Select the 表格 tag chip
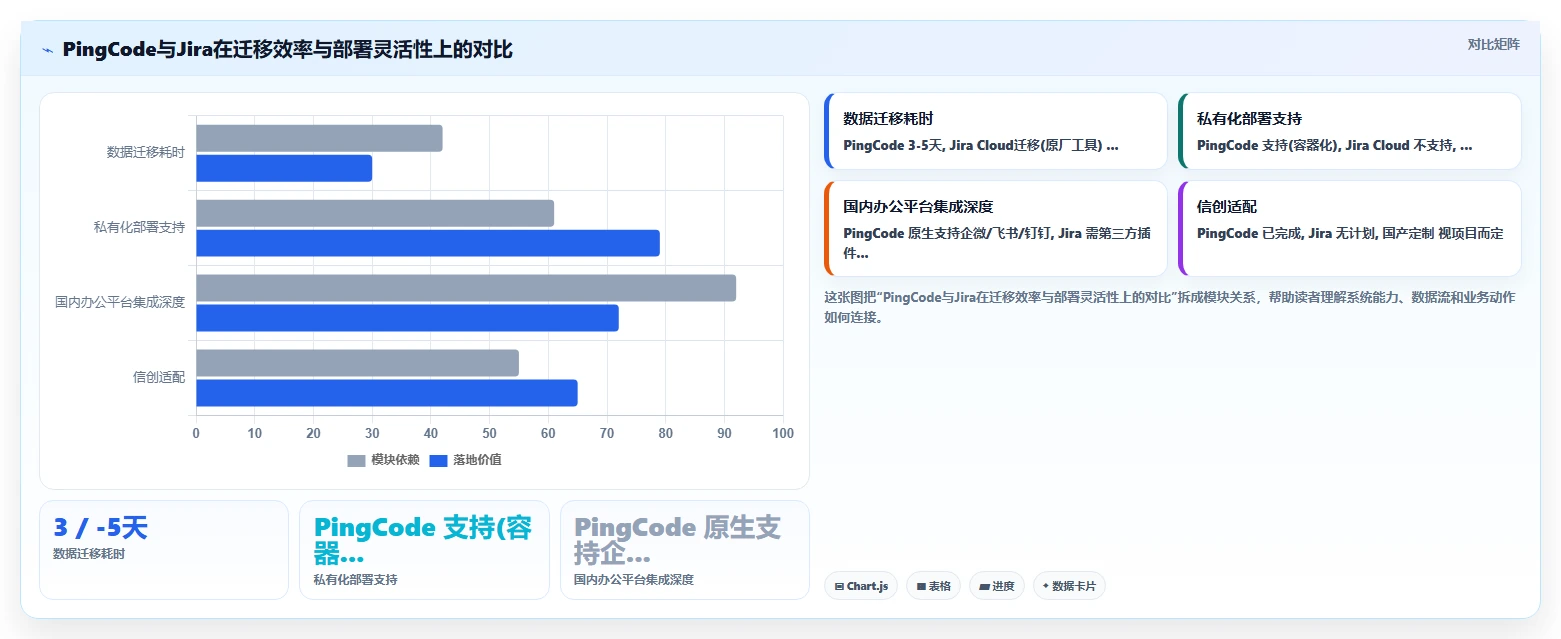Image resolution: width=1561 pixels, height=639 pixels. [934, 586]
